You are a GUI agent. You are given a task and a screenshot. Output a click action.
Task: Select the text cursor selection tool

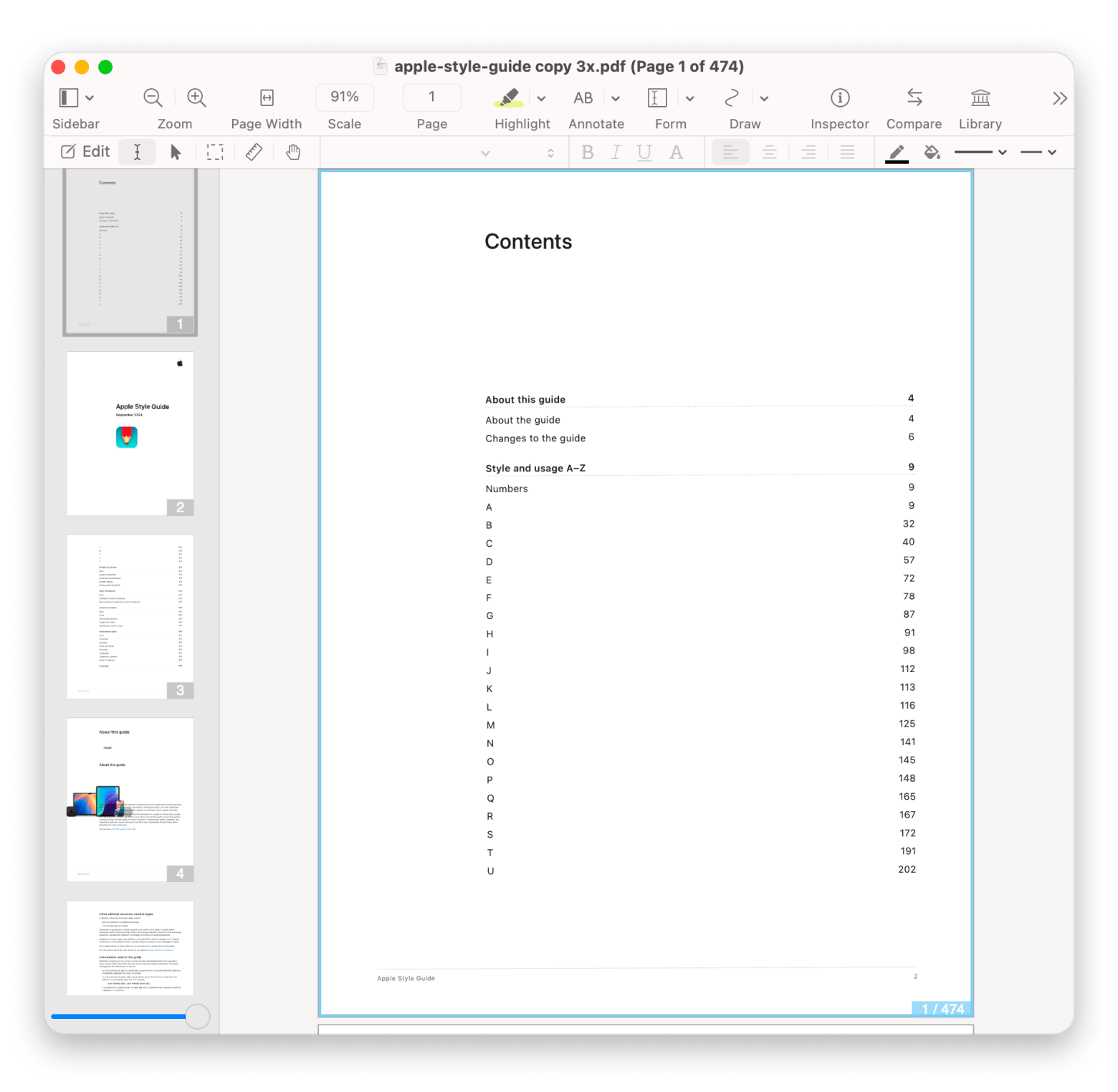pyautogui.click(x=137, y=152)
